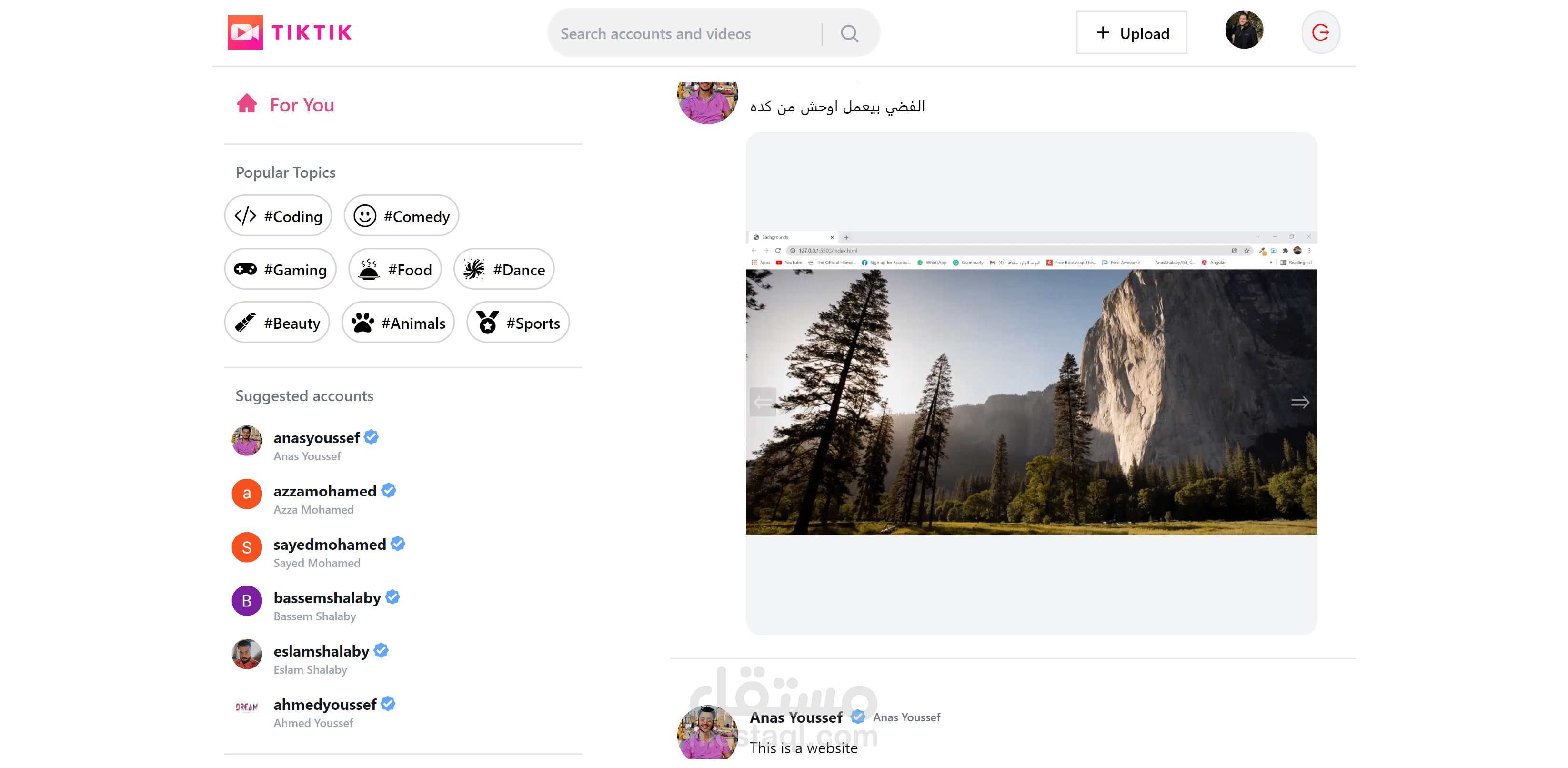
Task: Click the previous arrow on the image carousel
Action: [763, 401]
